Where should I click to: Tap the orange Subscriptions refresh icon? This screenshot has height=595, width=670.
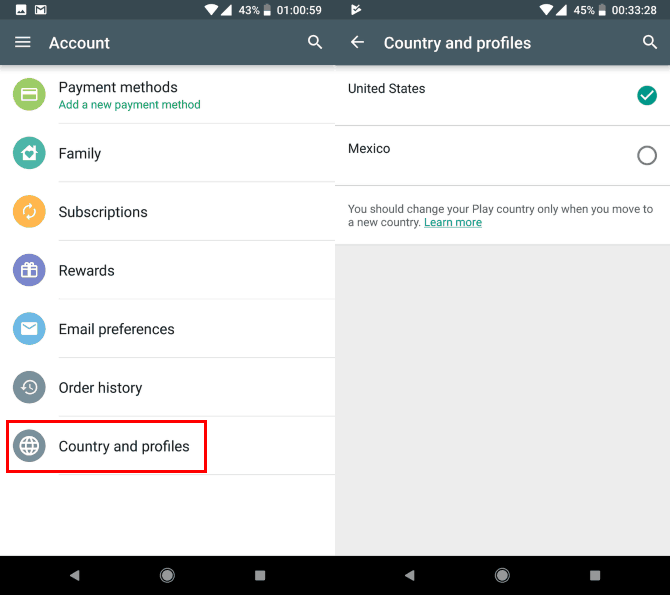click(29, 212)
